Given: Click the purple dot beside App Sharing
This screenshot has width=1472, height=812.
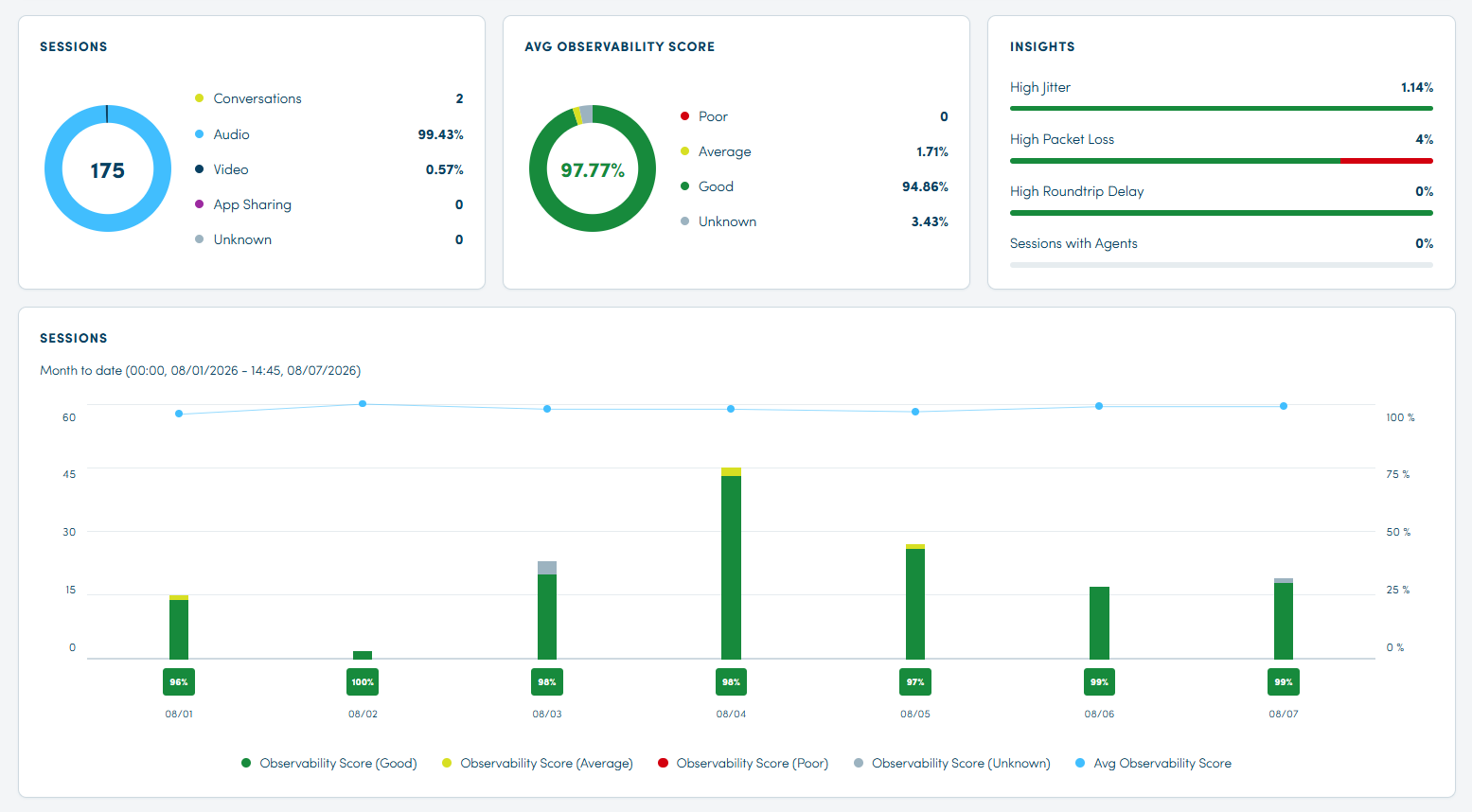Looking at the screenshot, I should tap(199, 204).
